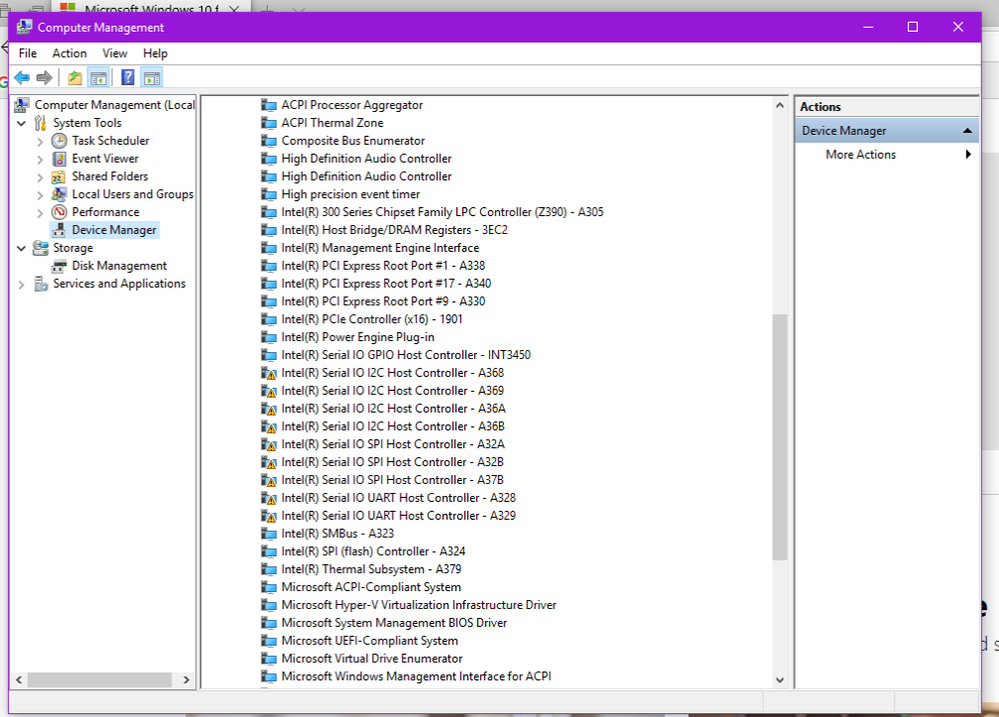The image size is (999, 717).
Task: Click warning icon of SPI Host Controller A32A
Action: tap(269, 445)
